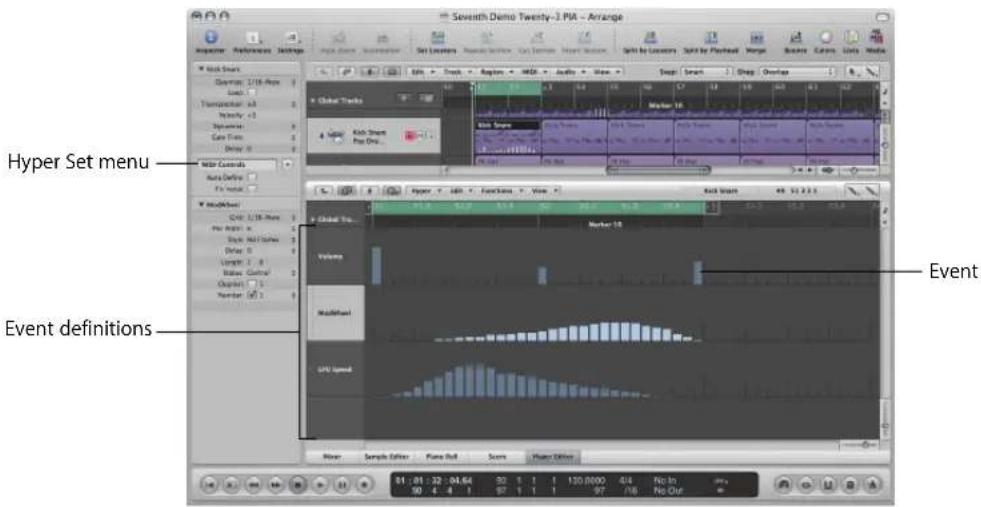Click the Set Locators toolbar icon
This screenshot has height=507, width=981.
(x=438, y=43)
